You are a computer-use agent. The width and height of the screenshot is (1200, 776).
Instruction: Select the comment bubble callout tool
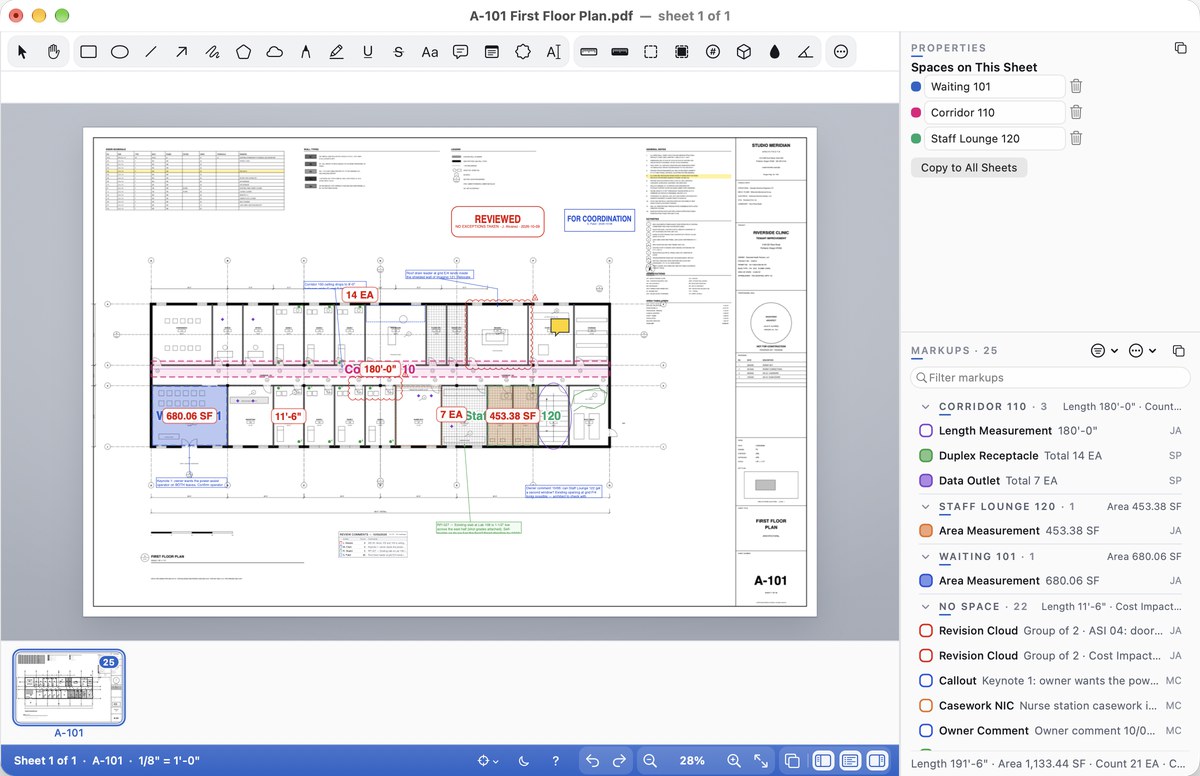tap(460, 52)
